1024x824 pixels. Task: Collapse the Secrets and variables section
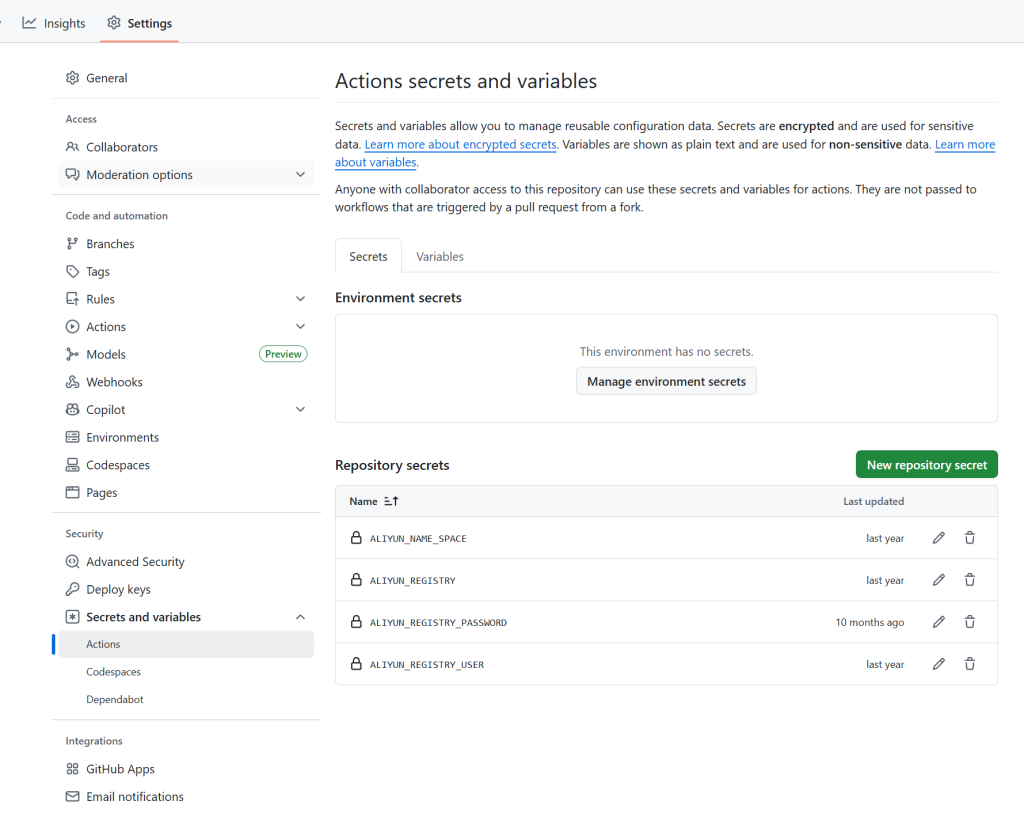pos(300,617)
